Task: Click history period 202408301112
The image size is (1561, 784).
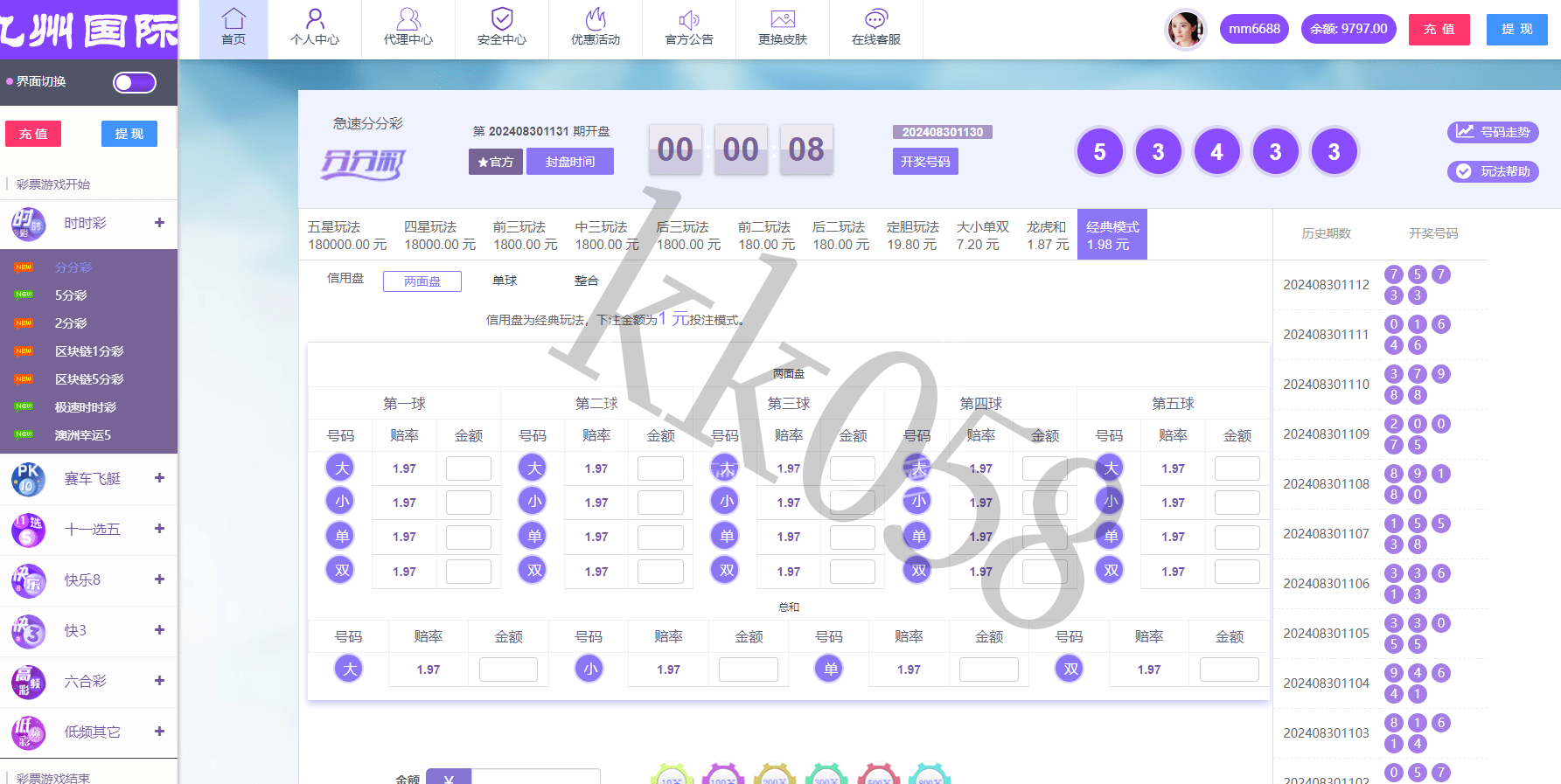Action: 1326,285
